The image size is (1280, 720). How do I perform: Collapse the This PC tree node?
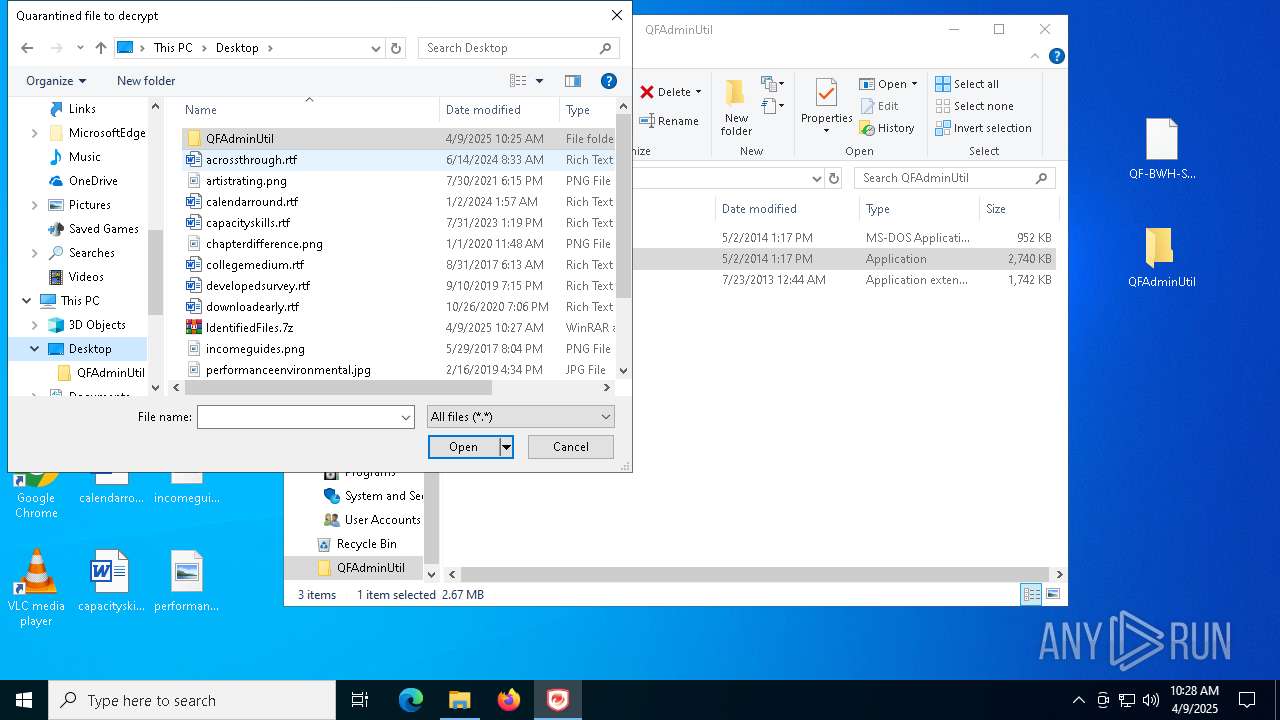pos(26,301)
